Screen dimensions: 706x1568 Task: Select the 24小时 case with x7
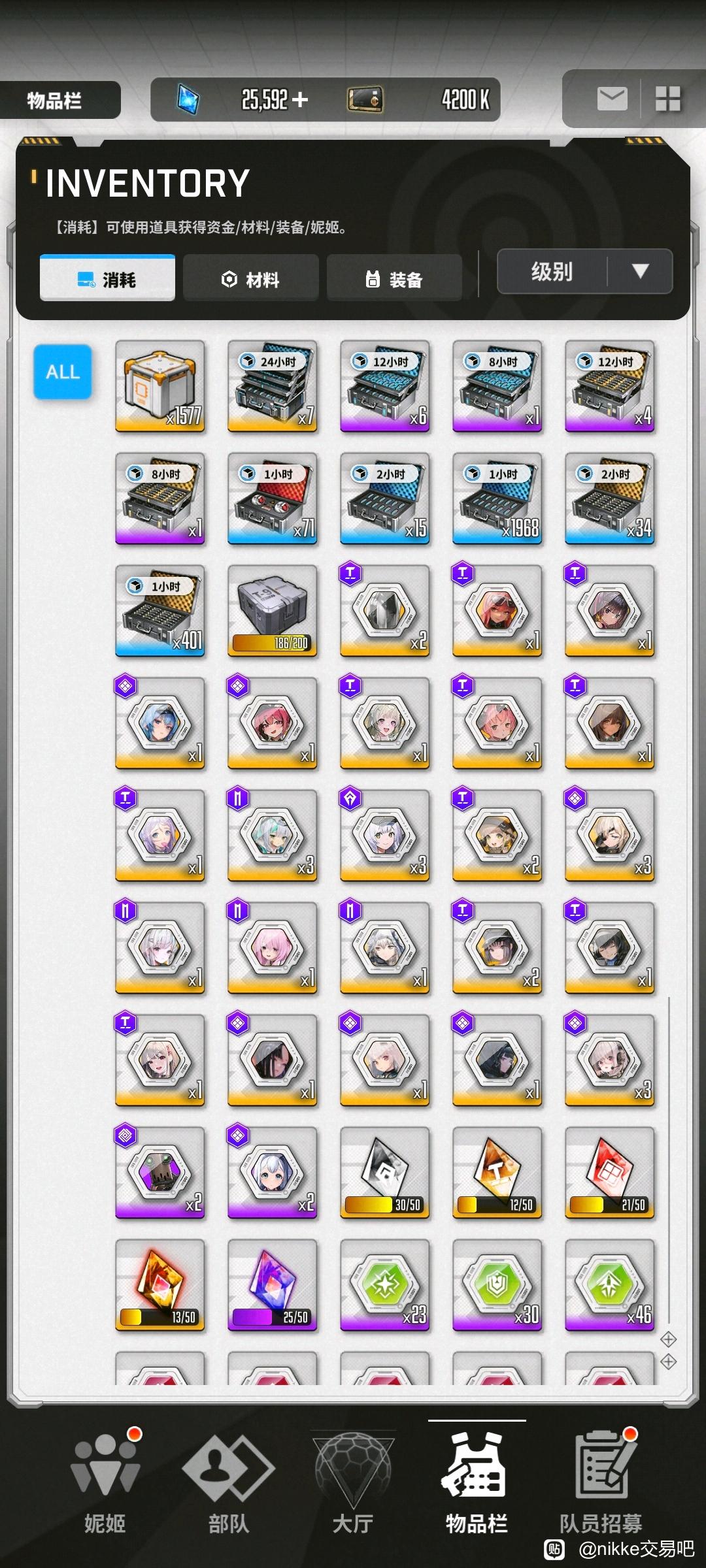[x=273, y=386]
